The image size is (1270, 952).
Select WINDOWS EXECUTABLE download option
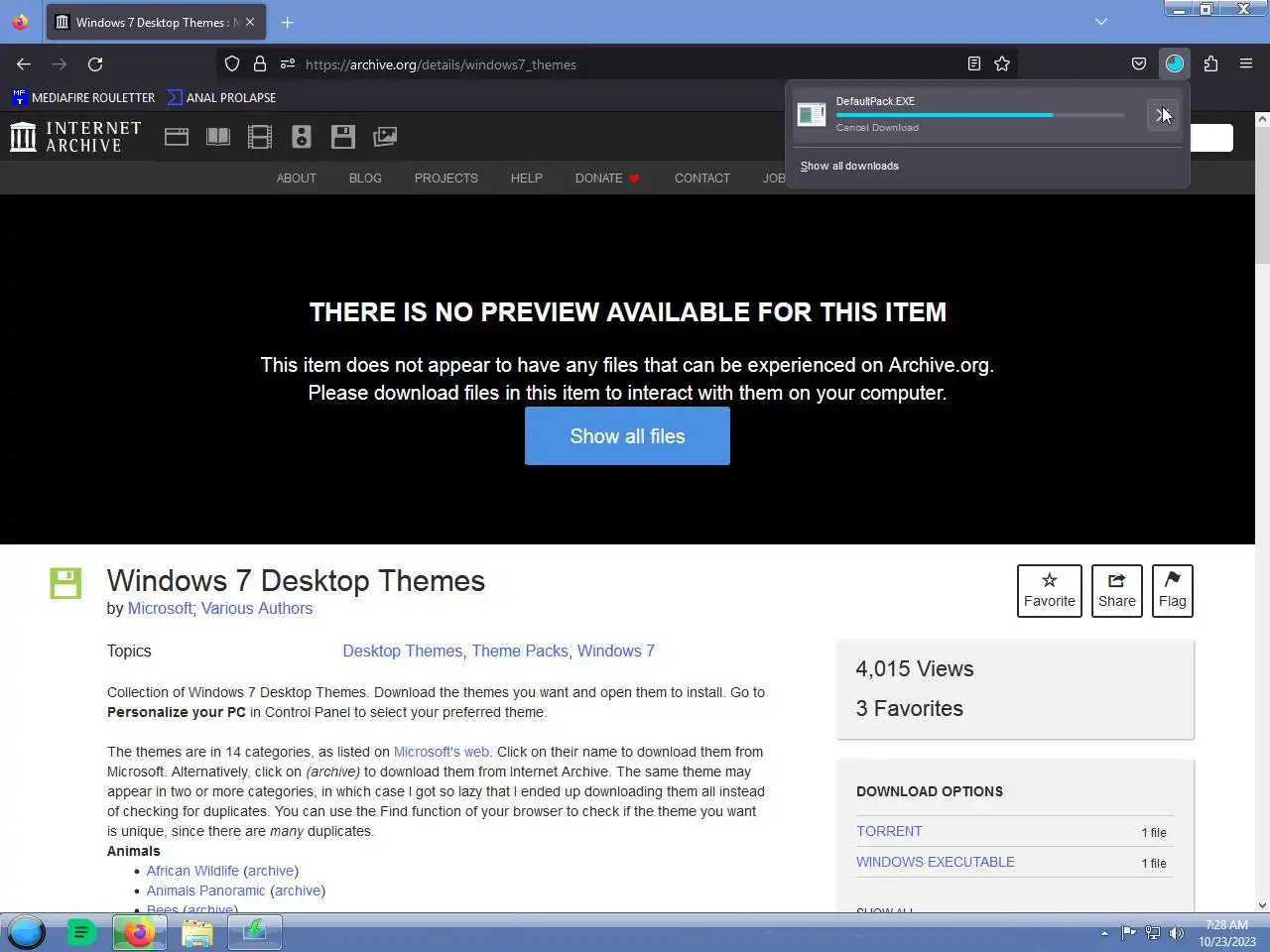coord(936,862)
